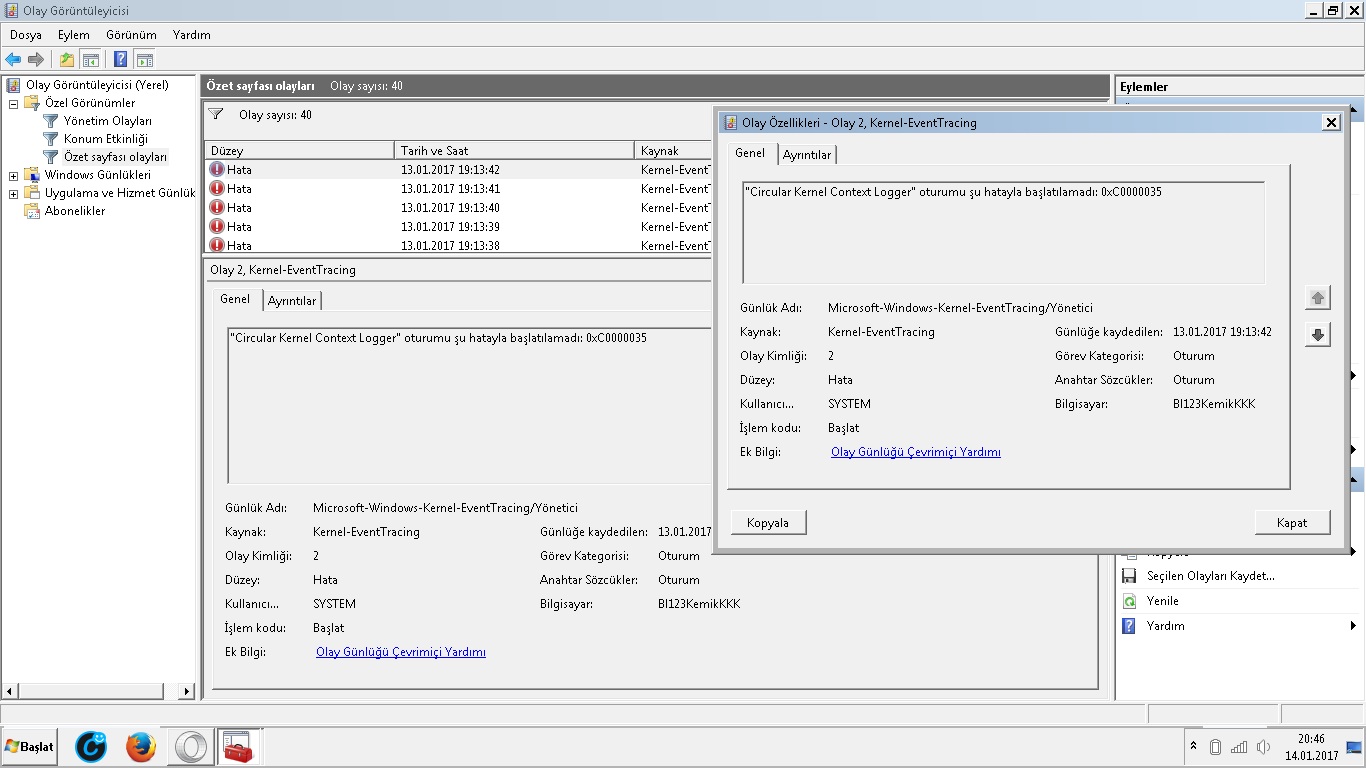This screenshot has height=768, width=1366.
Task: Open Olay Günlüğü Çevrimiçi Yardımı link in dialog
Action: pos(915,452)
